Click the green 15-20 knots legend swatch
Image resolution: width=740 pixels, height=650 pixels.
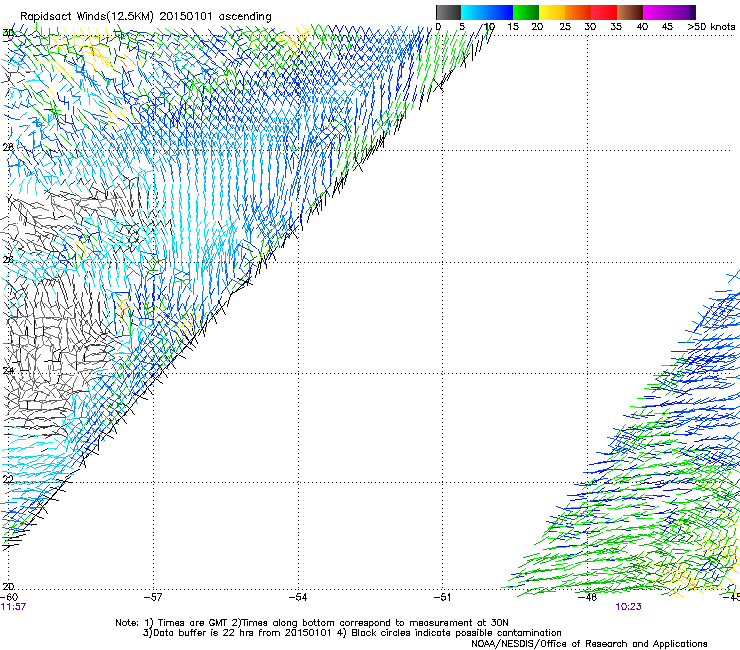pyautogui.click(x=526, y=12)
